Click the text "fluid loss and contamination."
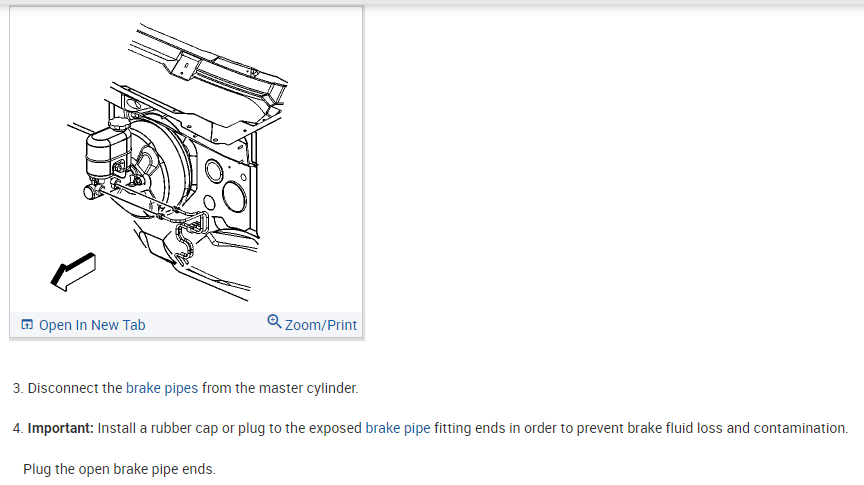 click(x=757, y=428)
